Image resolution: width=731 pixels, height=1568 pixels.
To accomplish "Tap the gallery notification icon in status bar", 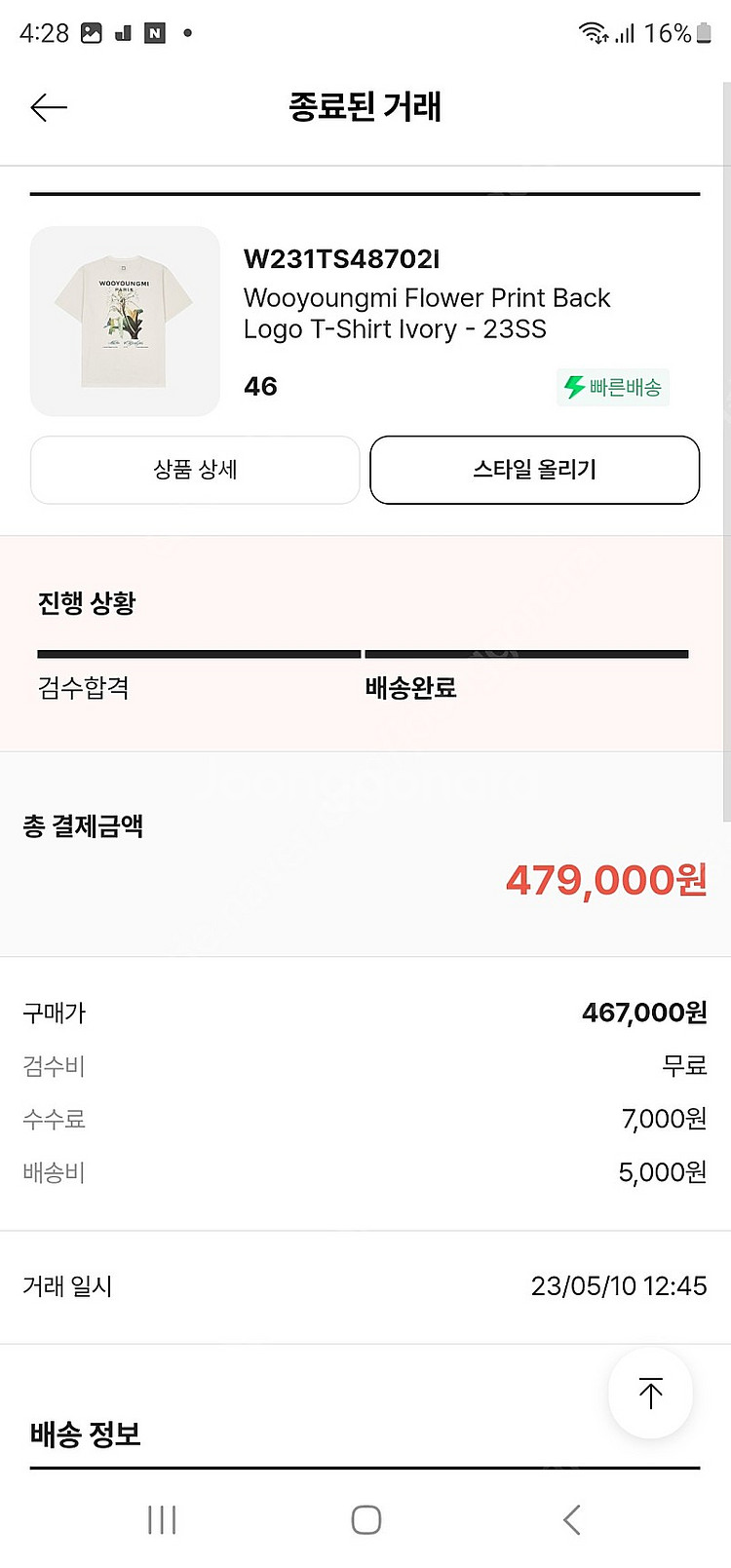I will tap(92, 33).
